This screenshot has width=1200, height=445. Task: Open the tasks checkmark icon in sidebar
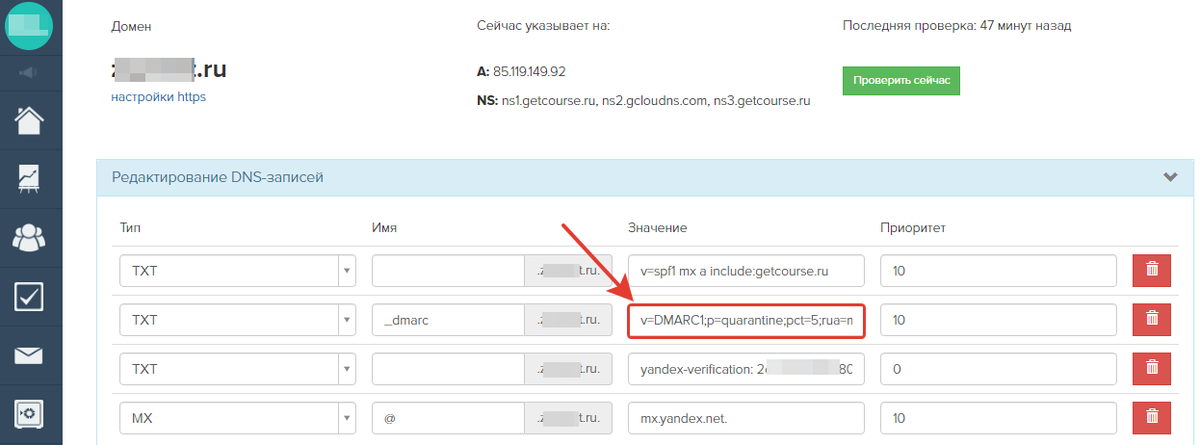[30, 296]
